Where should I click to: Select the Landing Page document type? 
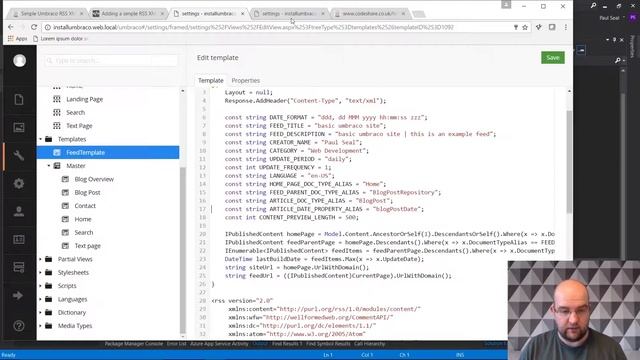84,99
